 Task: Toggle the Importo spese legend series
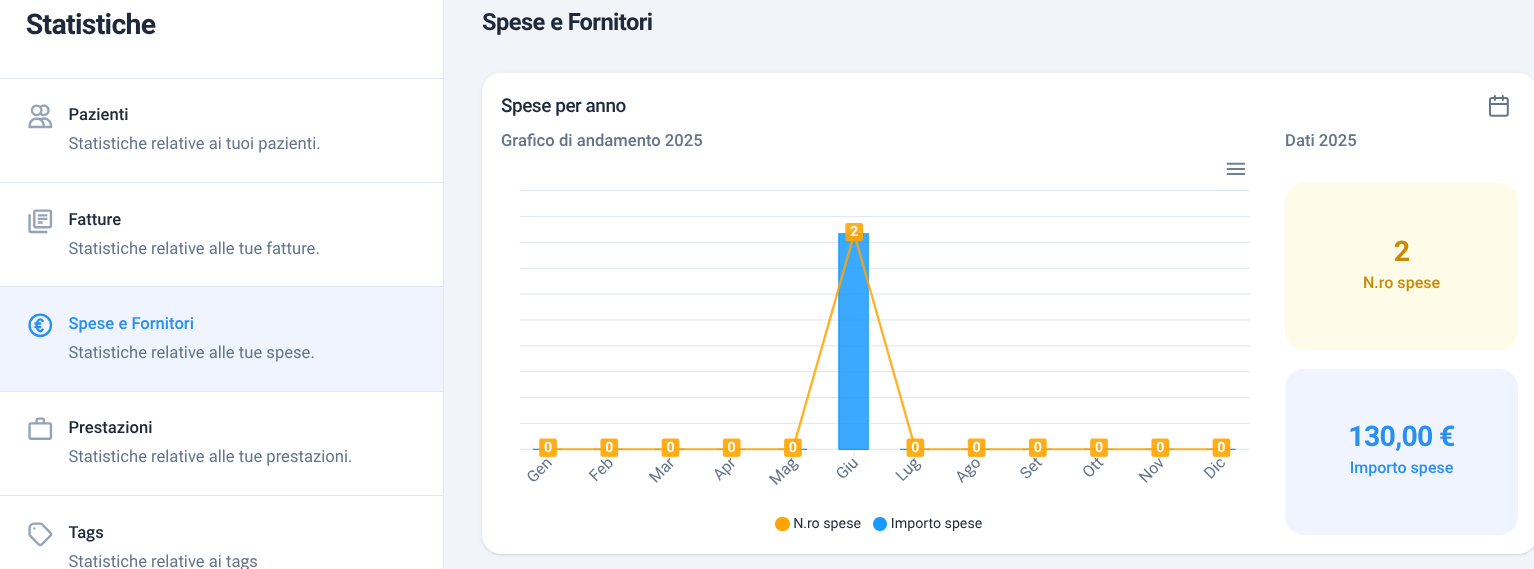click(x=927, y=523)
